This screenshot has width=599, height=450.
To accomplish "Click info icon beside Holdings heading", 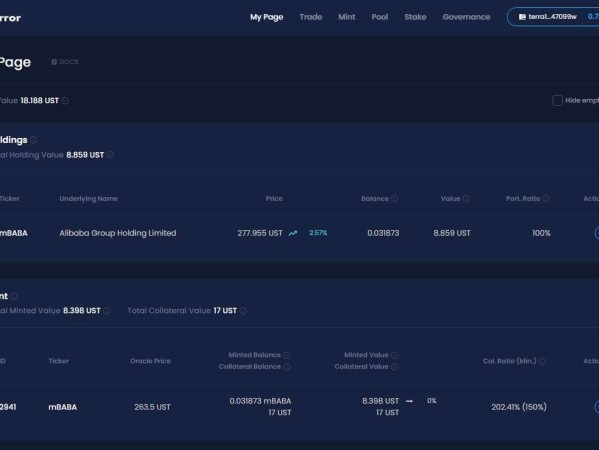I will pos(34,140).
